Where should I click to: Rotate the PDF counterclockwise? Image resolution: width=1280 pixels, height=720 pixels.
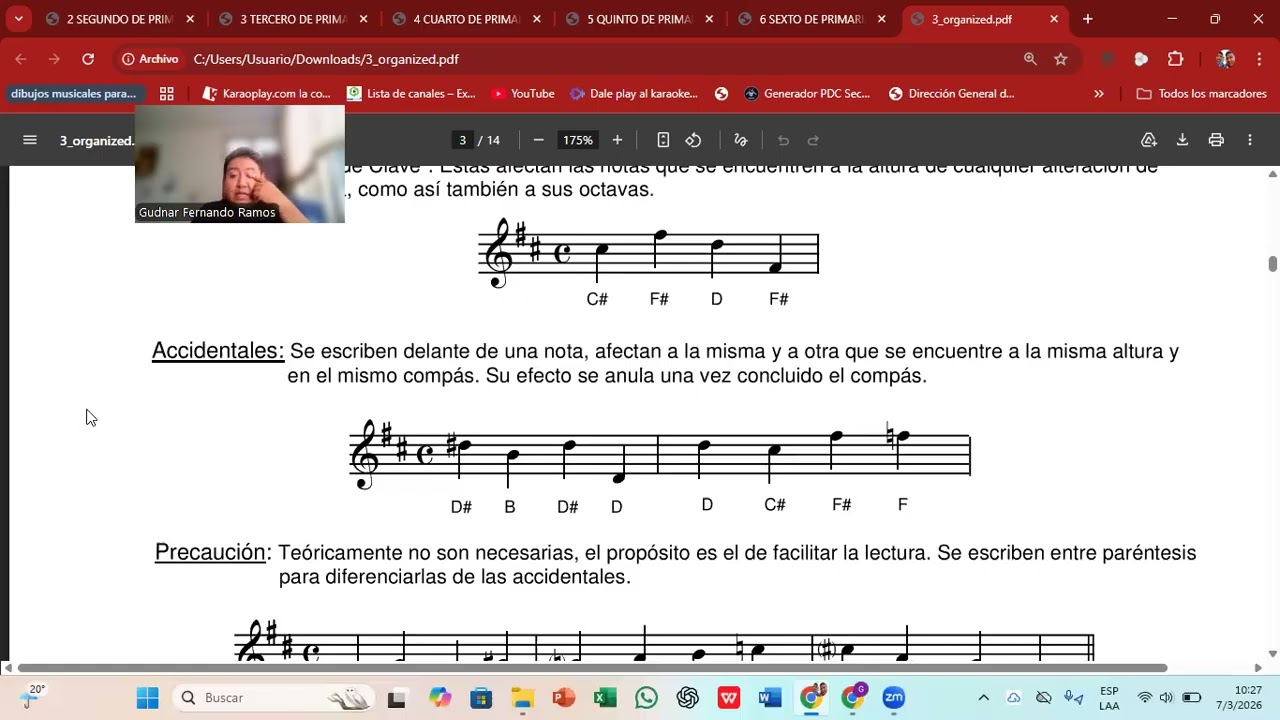tap(693, 140)
